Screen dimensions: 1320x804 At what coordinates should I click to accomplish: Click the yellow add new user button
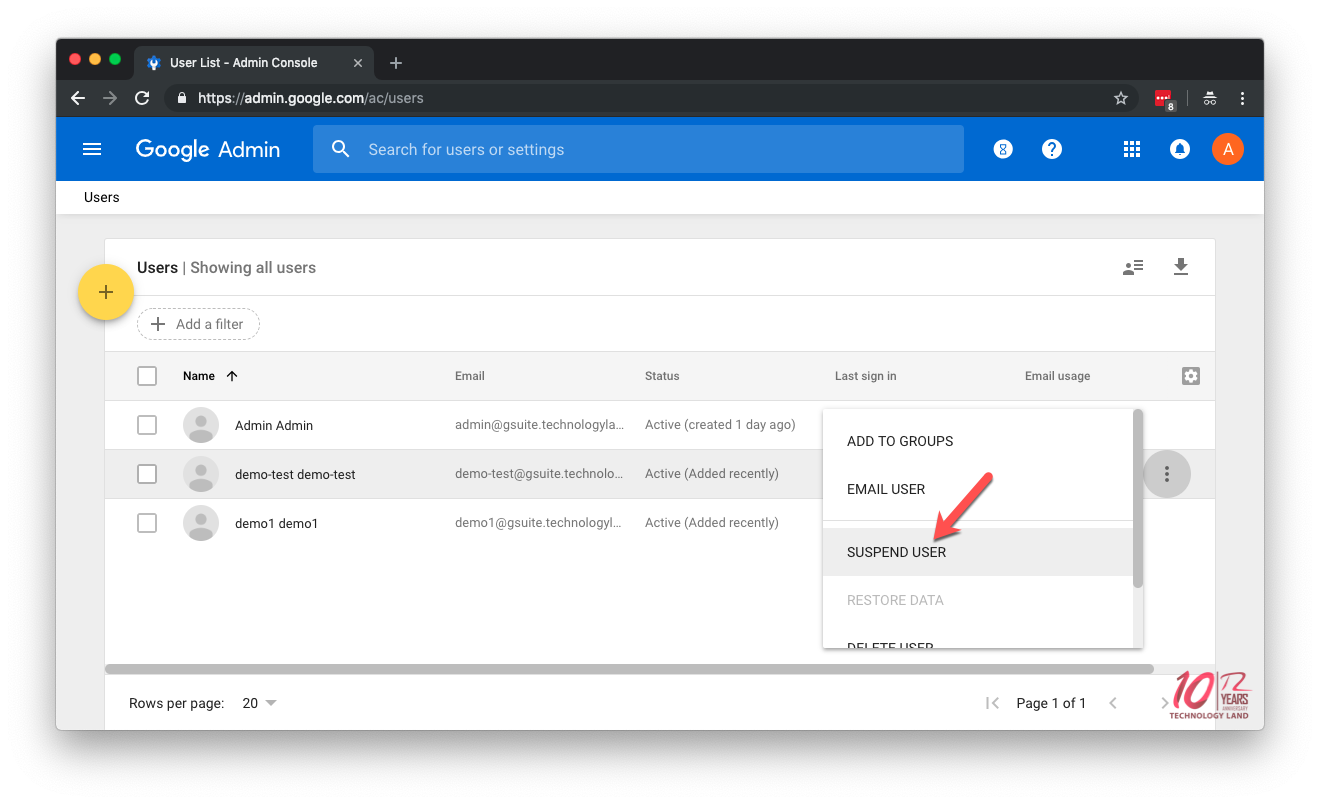(x=106, y=292)
